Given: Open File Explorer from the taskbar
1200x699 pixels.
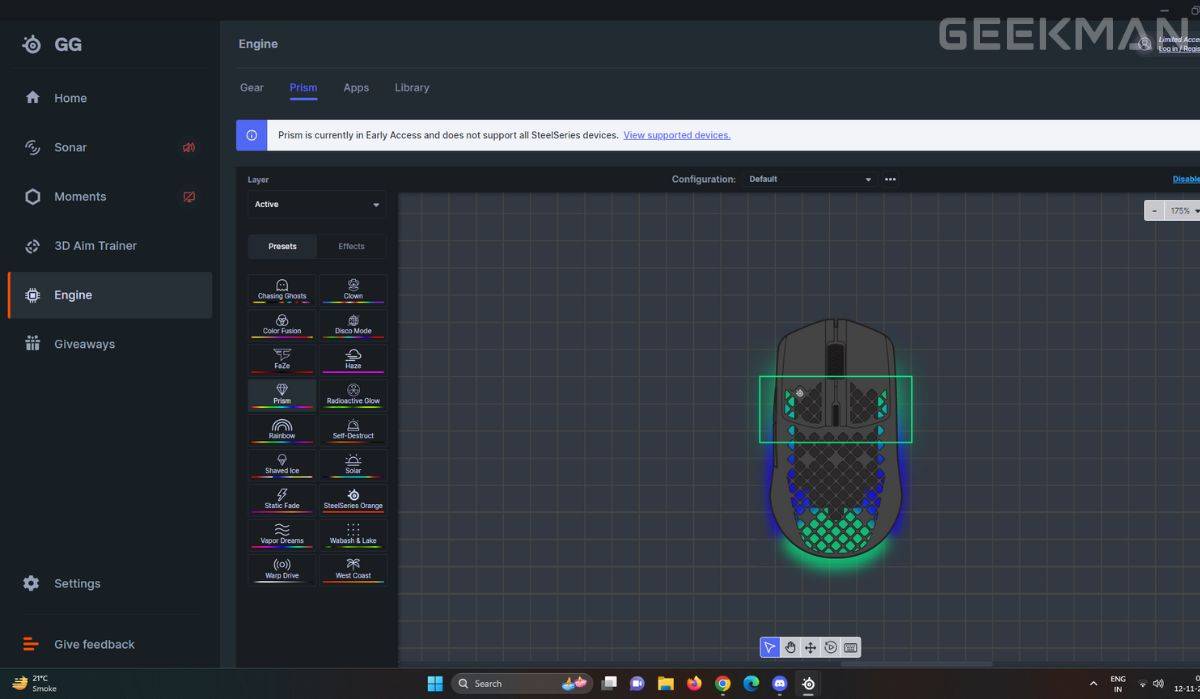Looking at the screenshot, I should [665, 684].
